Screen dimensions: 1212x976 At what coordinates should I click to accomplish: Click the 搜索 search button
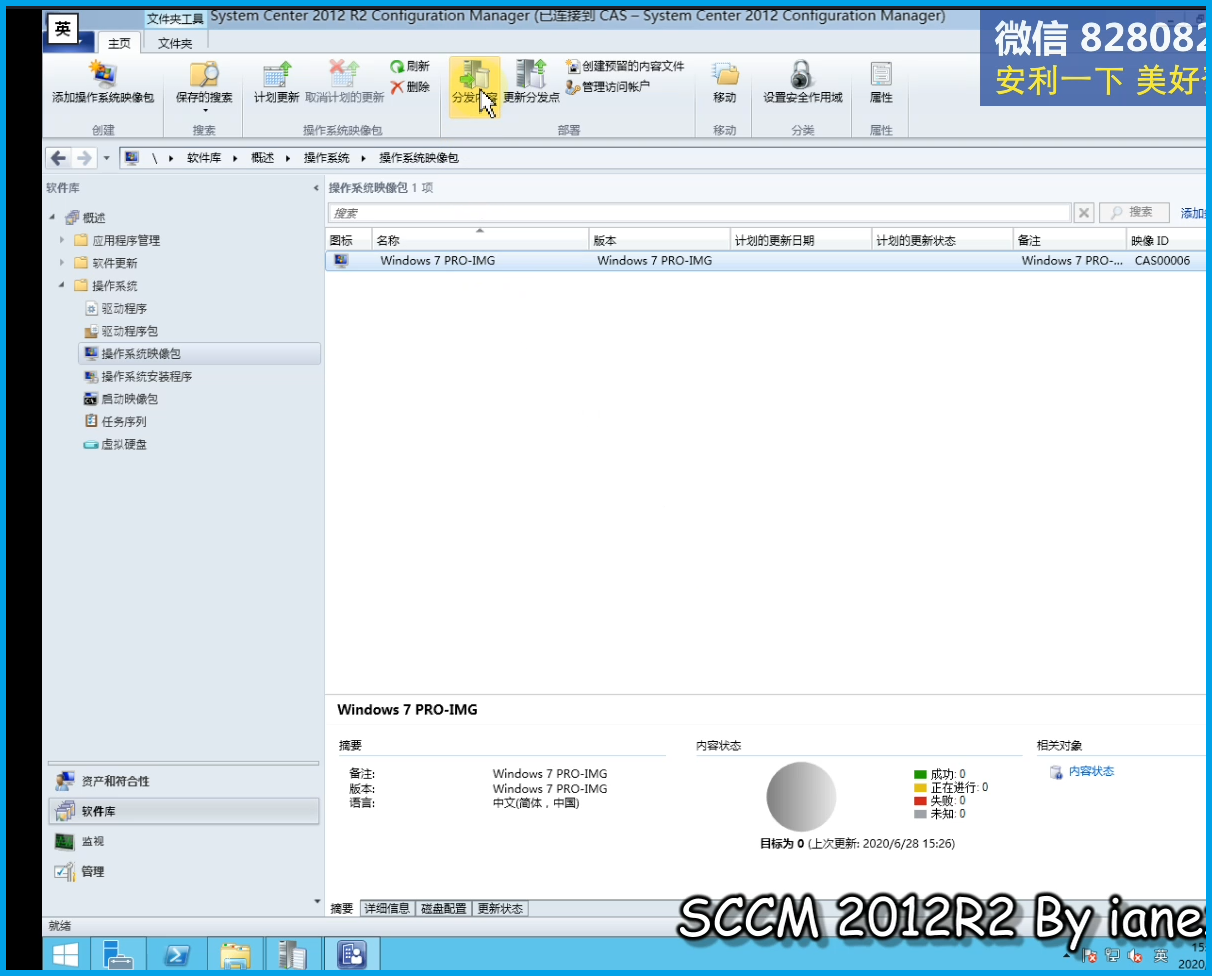coord(1134,213)
